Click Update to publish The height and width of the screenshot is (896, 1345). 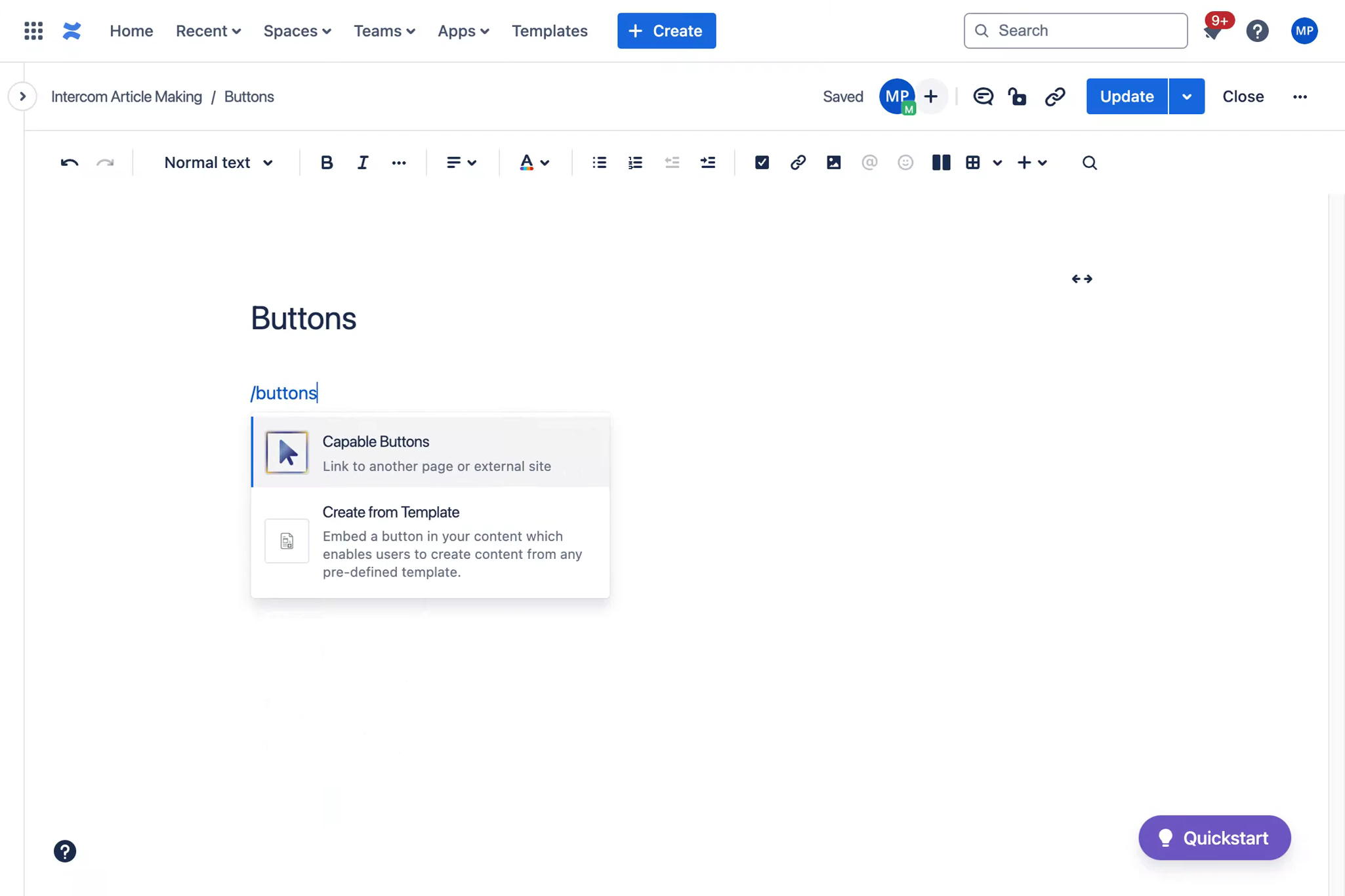[x=1127, y=96]
